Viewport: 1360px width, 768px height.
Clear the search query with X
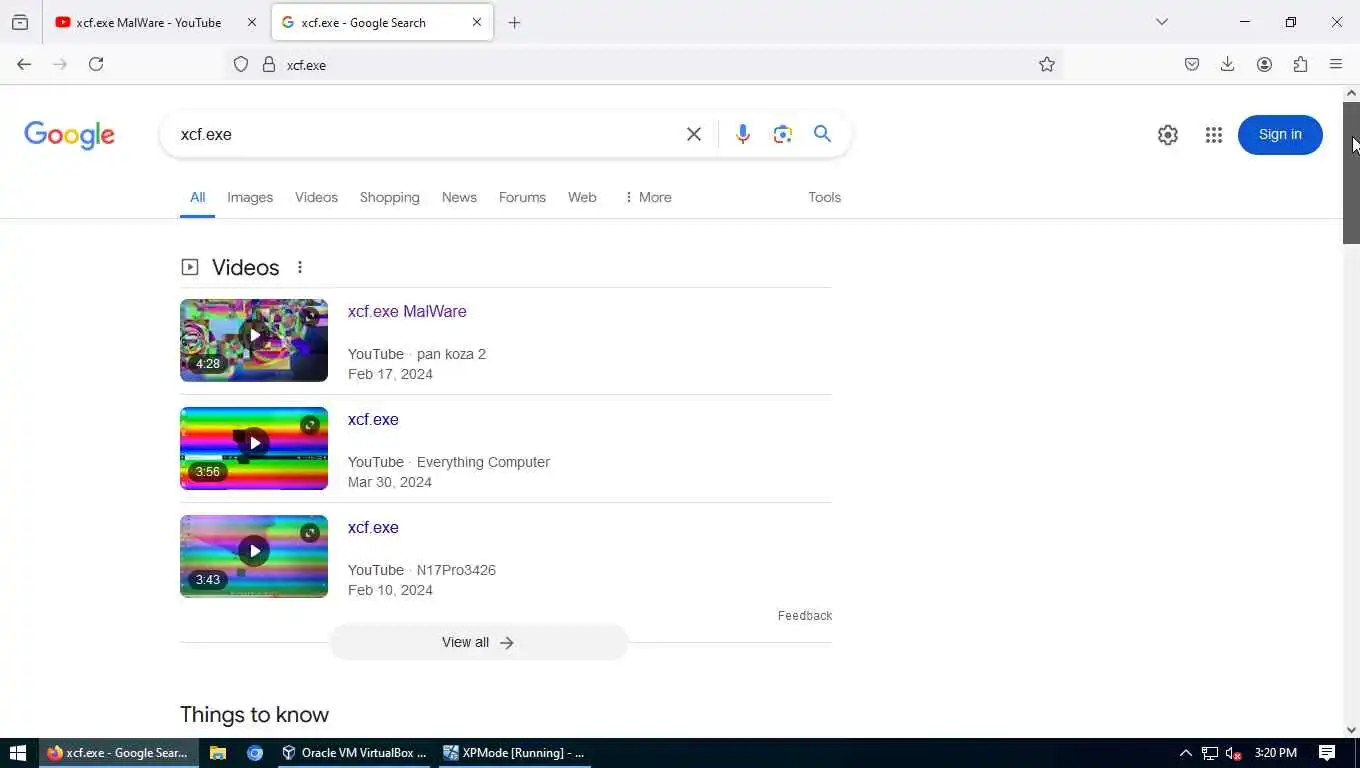694,134
